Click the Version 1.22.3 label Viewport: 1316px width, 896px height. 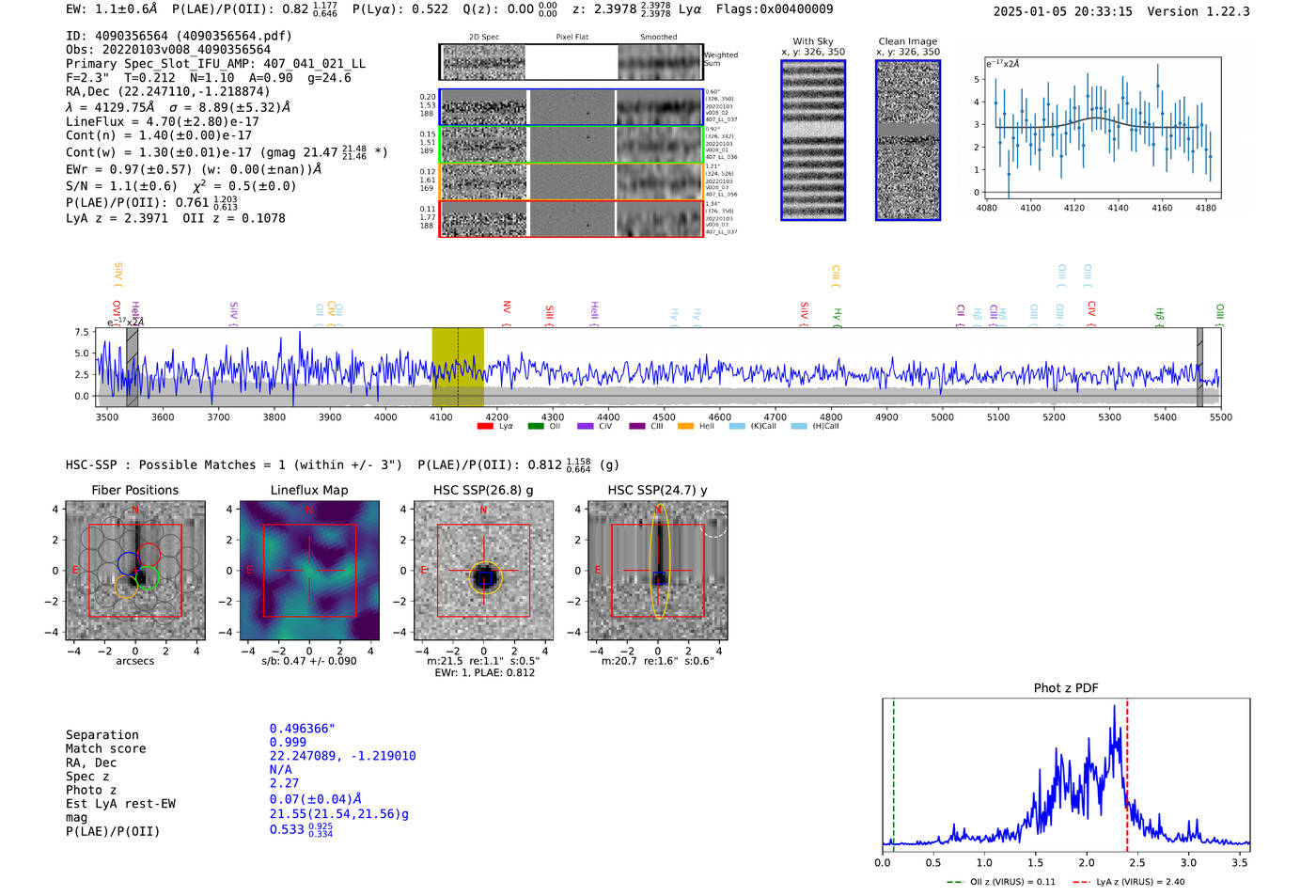1198,12
